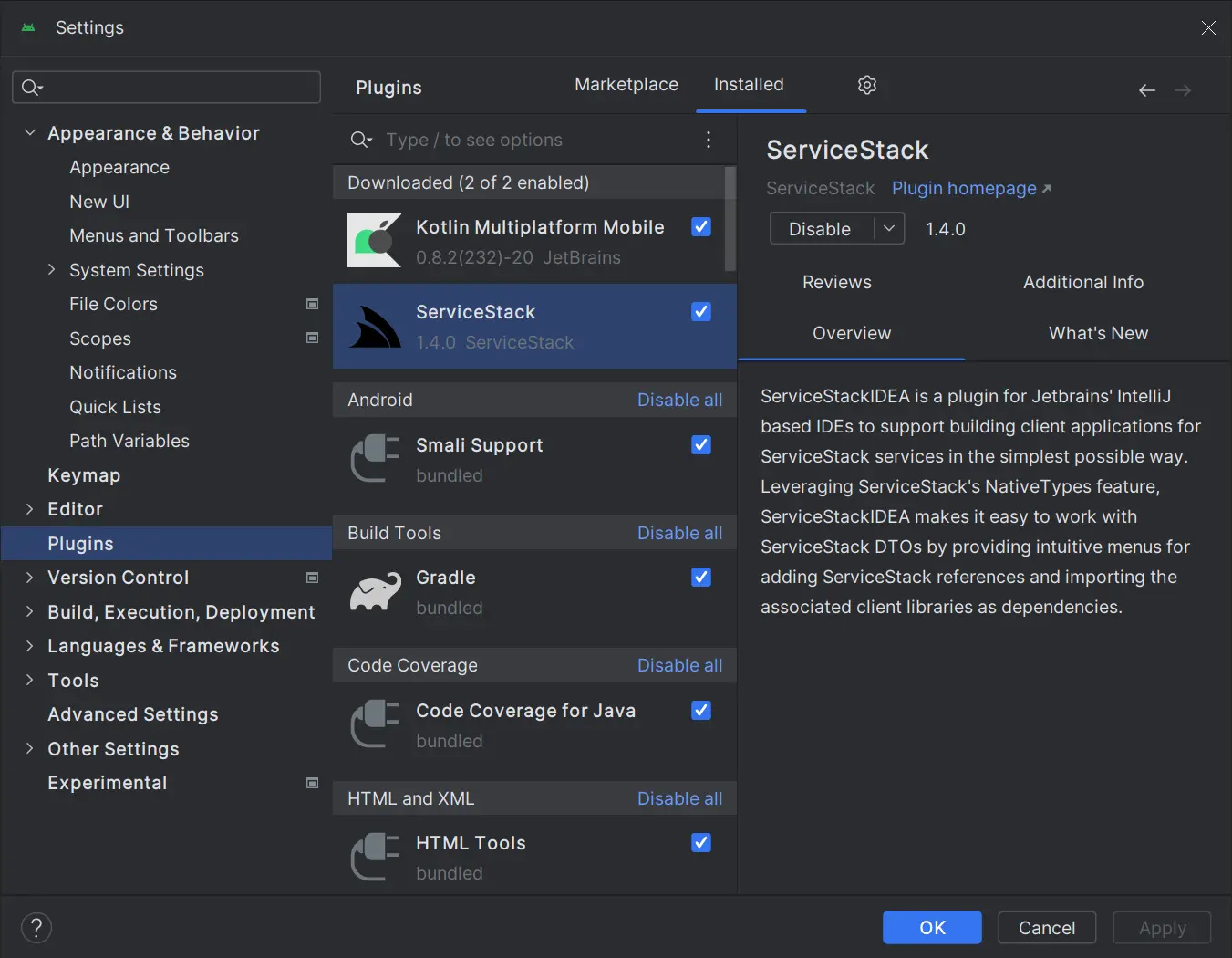Toggle the HTML Tools plugin checkbox
This screenshot has width=1232, height=958.
click(701, 842)
